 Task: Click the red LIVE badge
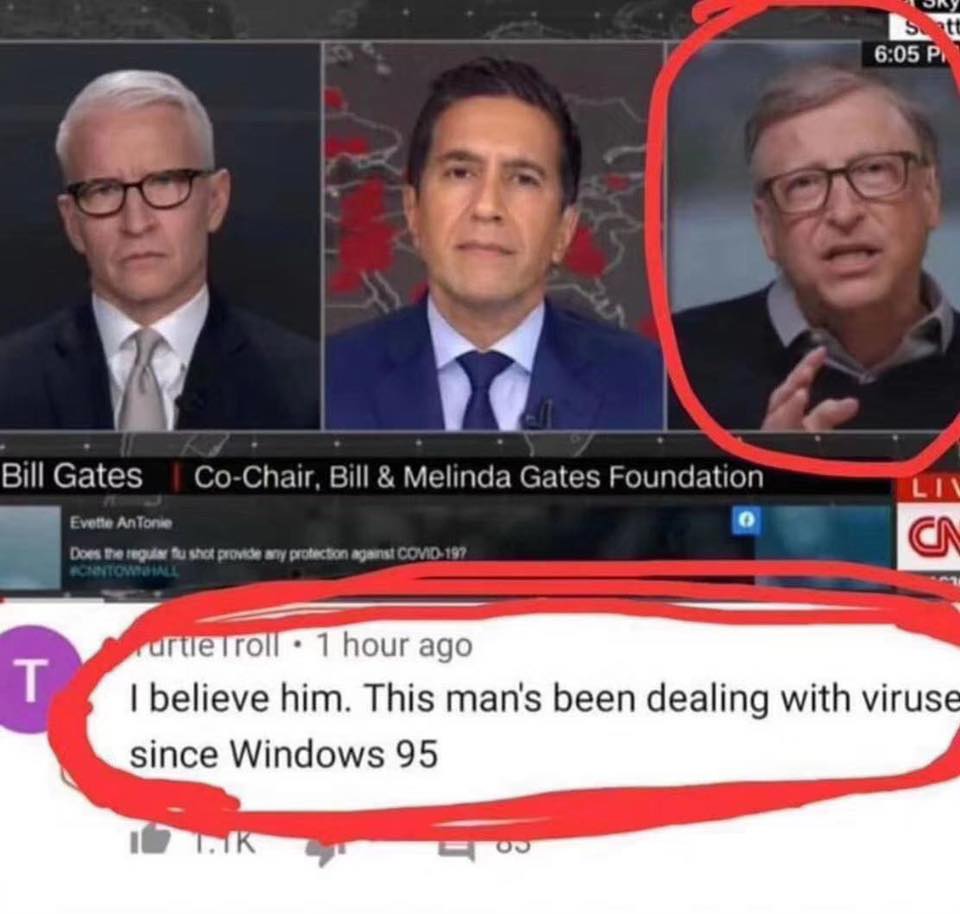click(x=930, y=489)
